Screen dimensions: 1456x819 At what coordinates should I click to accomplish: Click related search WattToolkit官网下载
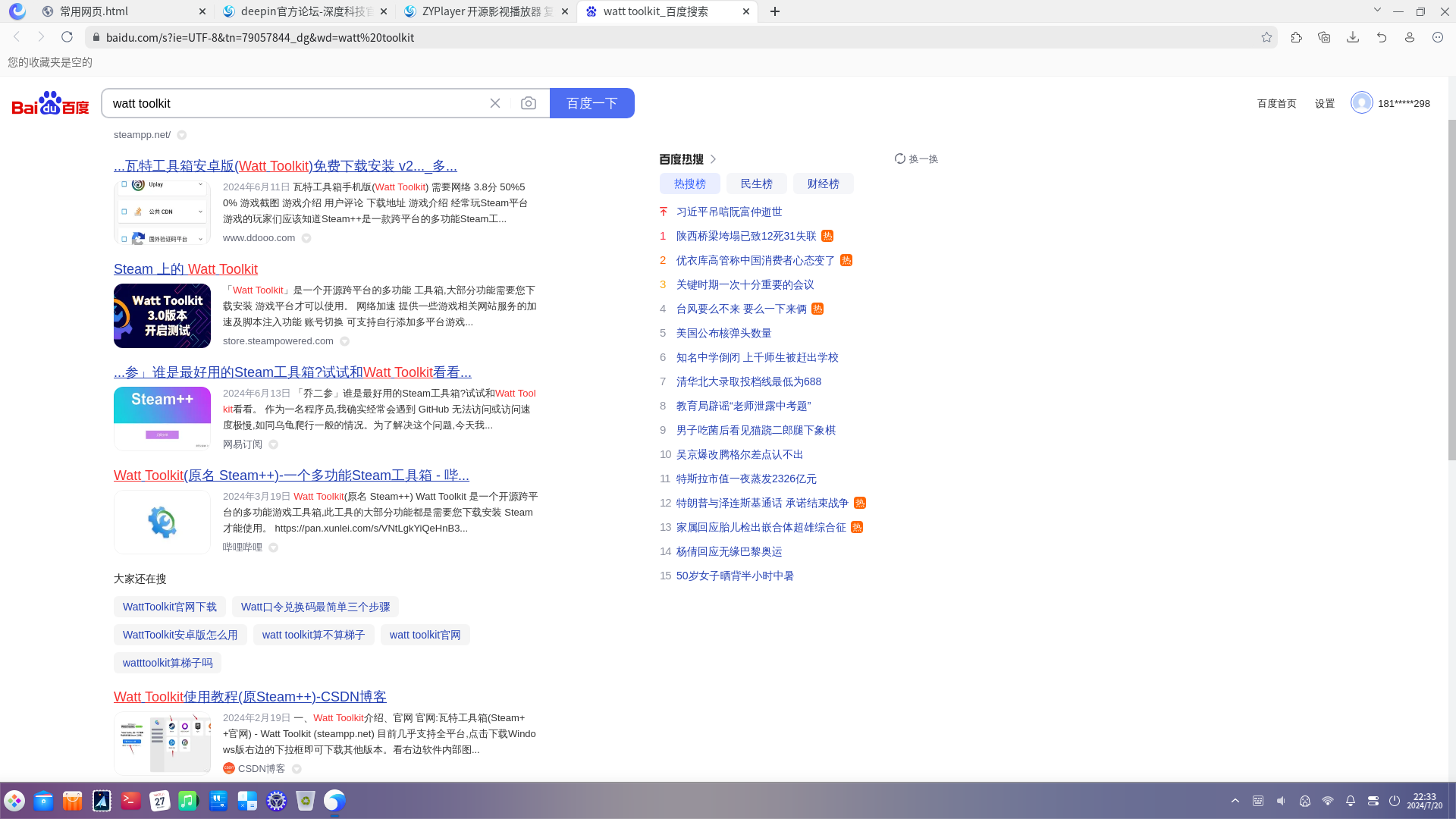pyautogui.click(x=170, y=607)
